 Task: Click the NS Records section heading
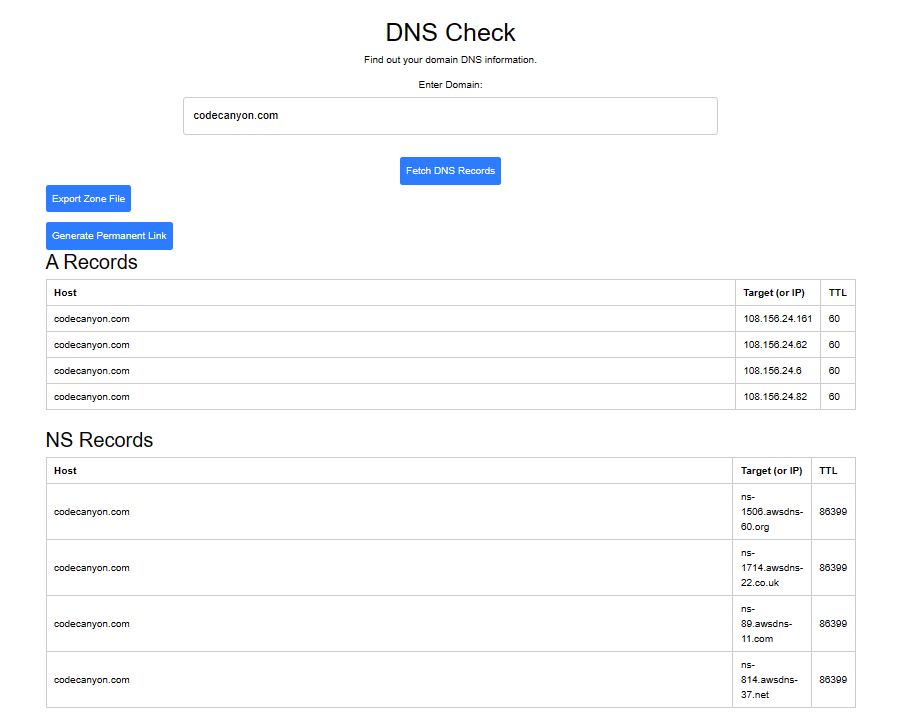[99, 440]
